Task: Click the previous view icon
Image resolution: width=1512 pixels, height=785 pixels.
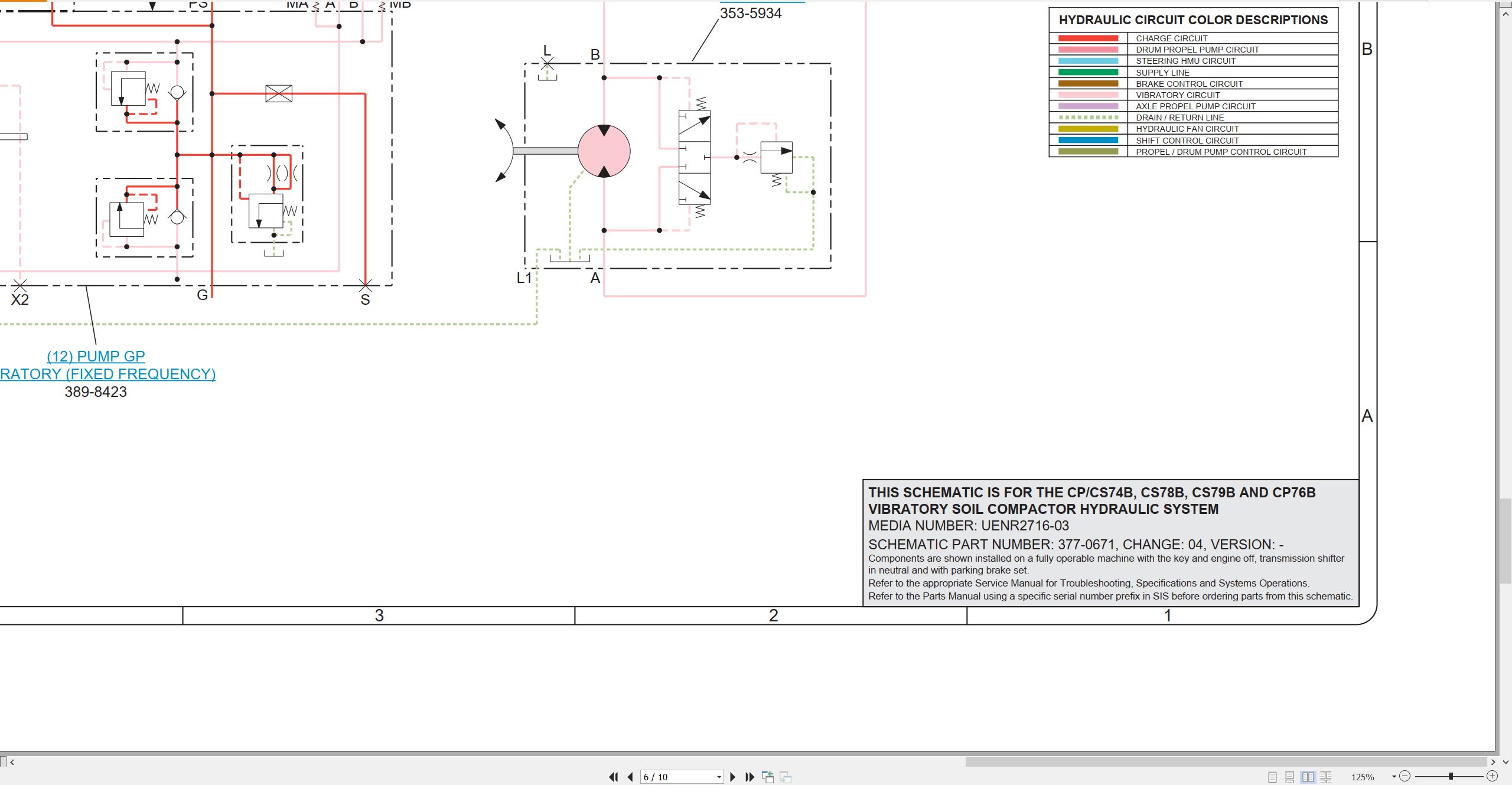Action: click(768, 777)
